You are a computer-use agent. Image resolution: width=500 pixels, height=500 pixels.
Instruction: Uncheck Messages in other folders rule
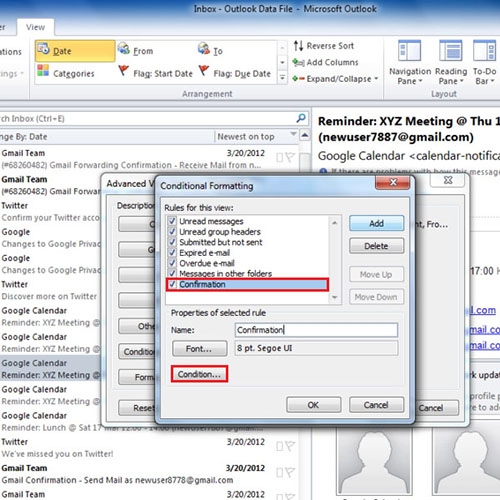172,274
